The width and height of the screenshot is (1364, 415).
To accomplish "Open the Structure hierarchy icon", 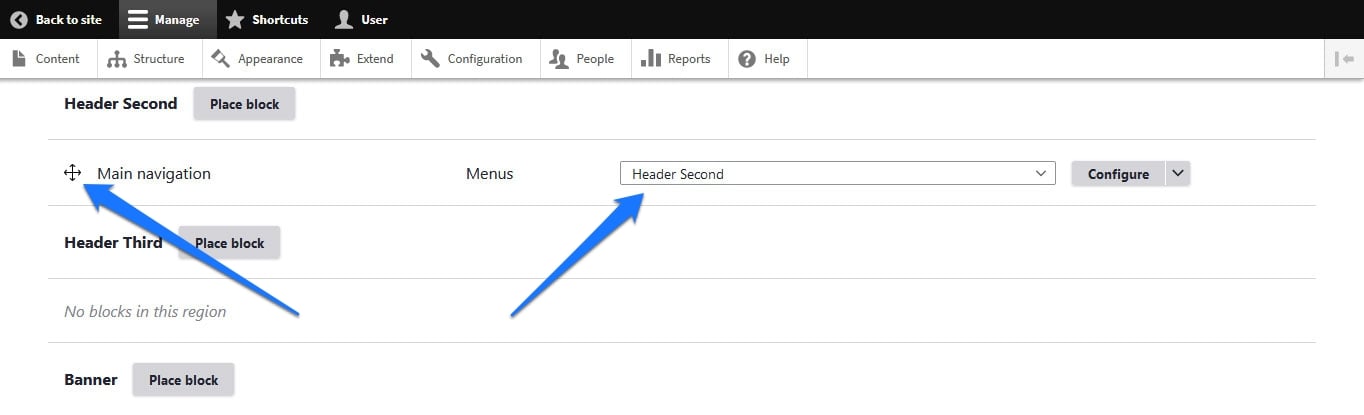I will (x=117, y=59).
